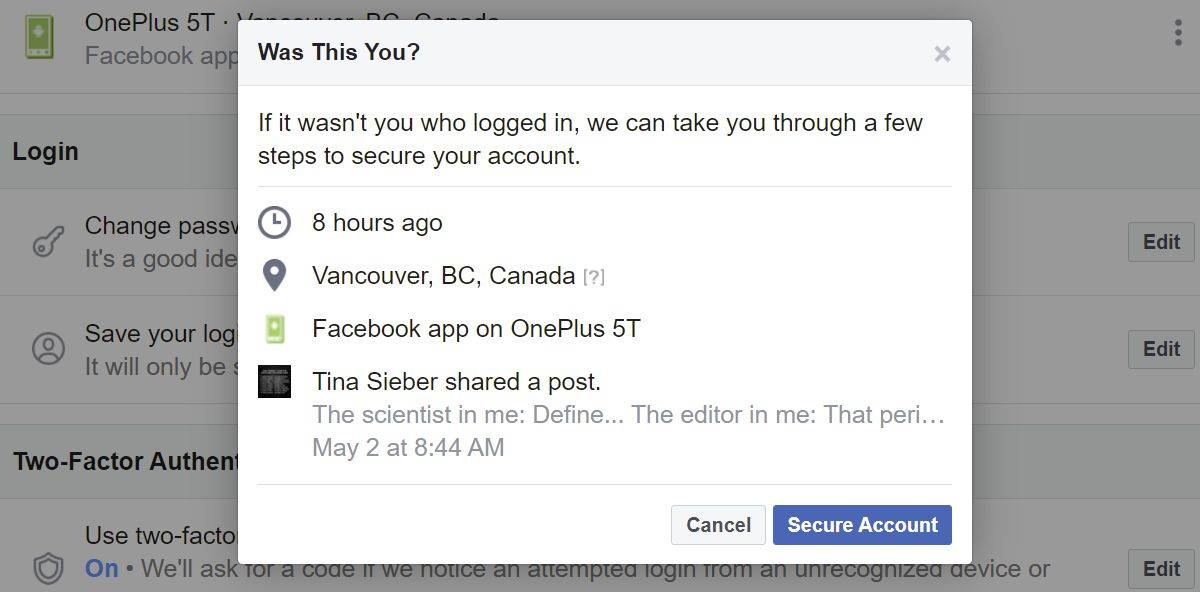Screen dimensions: 1200x592
Task: Edit the two-factor authentication setting
Action: pyautogui.click(x=1161, y=569)
